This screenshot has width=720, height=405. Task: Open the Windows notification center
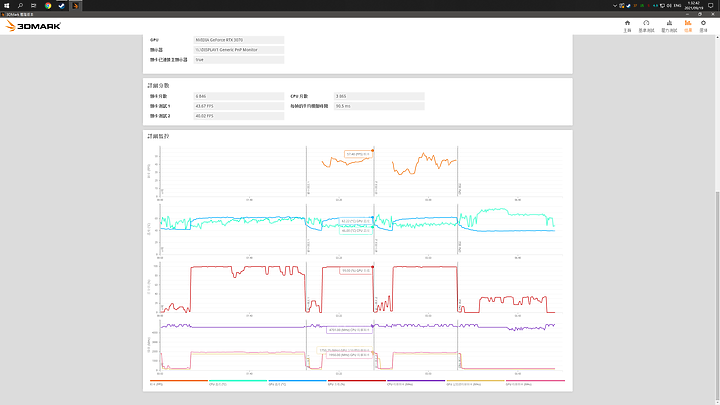pos(711,6)
